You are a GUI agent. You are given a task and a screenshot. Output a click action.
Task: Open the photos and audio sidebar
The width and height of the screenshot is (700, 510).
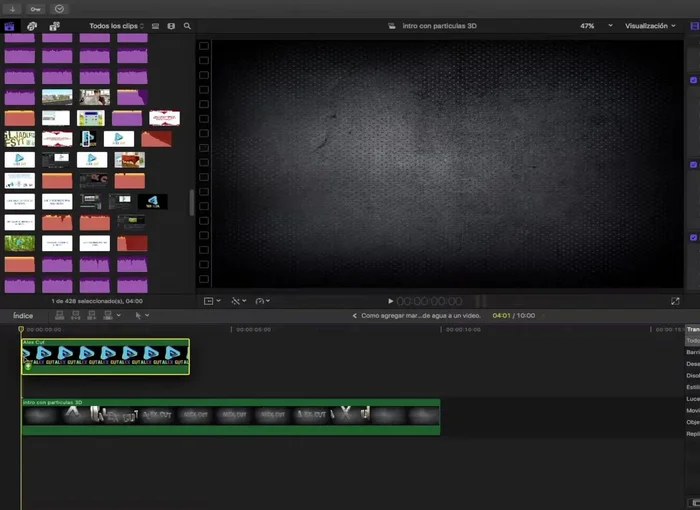[x=32, y=26]
